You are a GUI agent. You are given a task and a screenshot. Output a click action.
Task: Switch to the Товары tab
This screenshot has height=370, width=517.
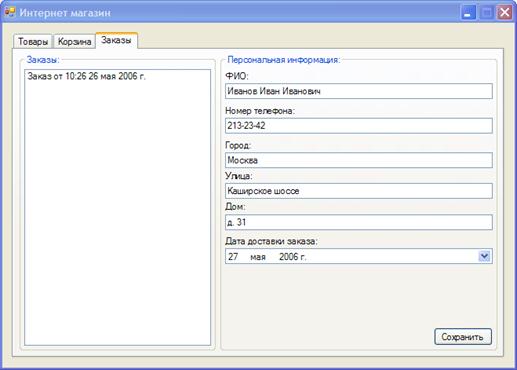(x=33, y=42)
